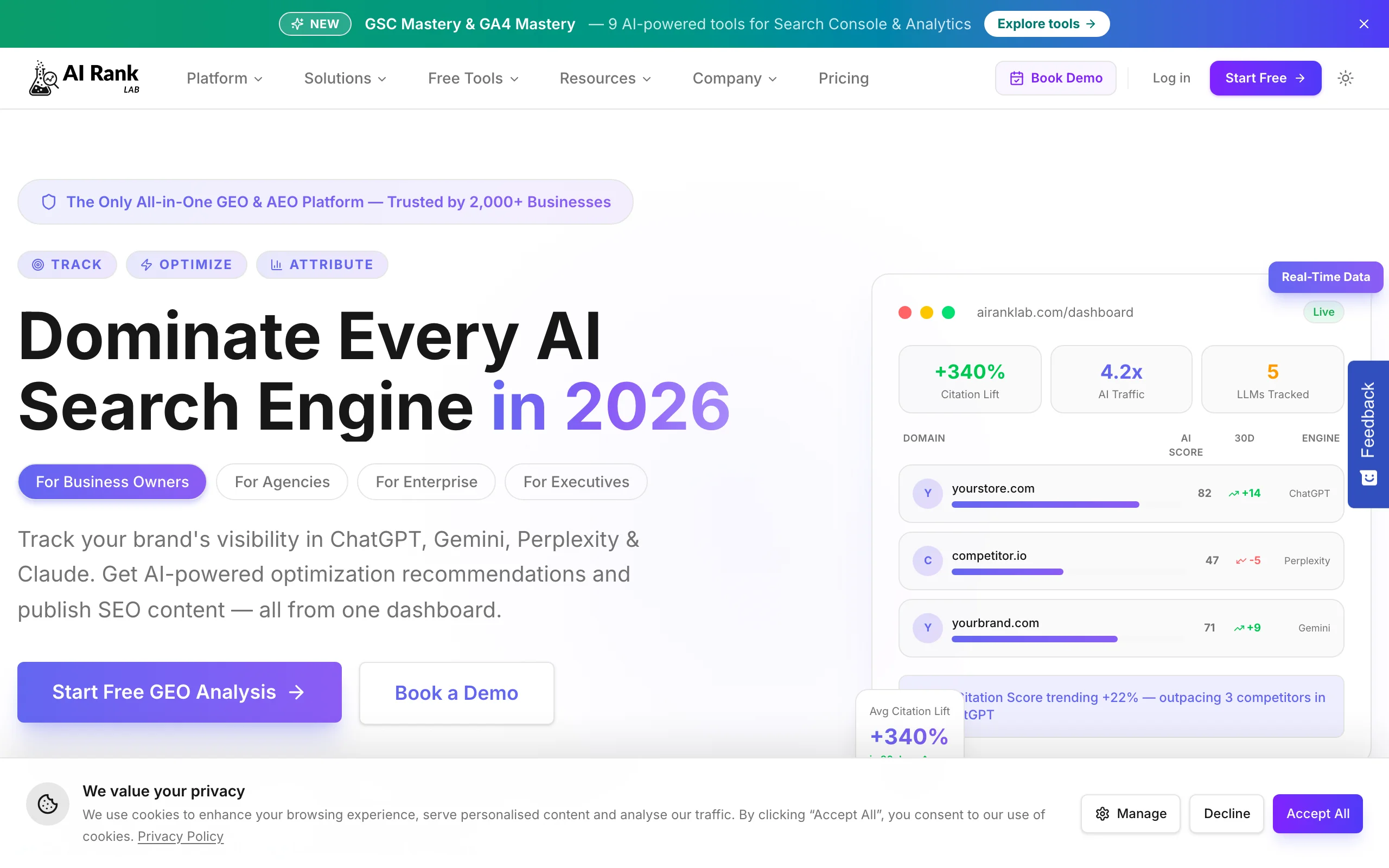Click the Log in link
Screen dimensions: 1389x868
tap(1171, 78)
